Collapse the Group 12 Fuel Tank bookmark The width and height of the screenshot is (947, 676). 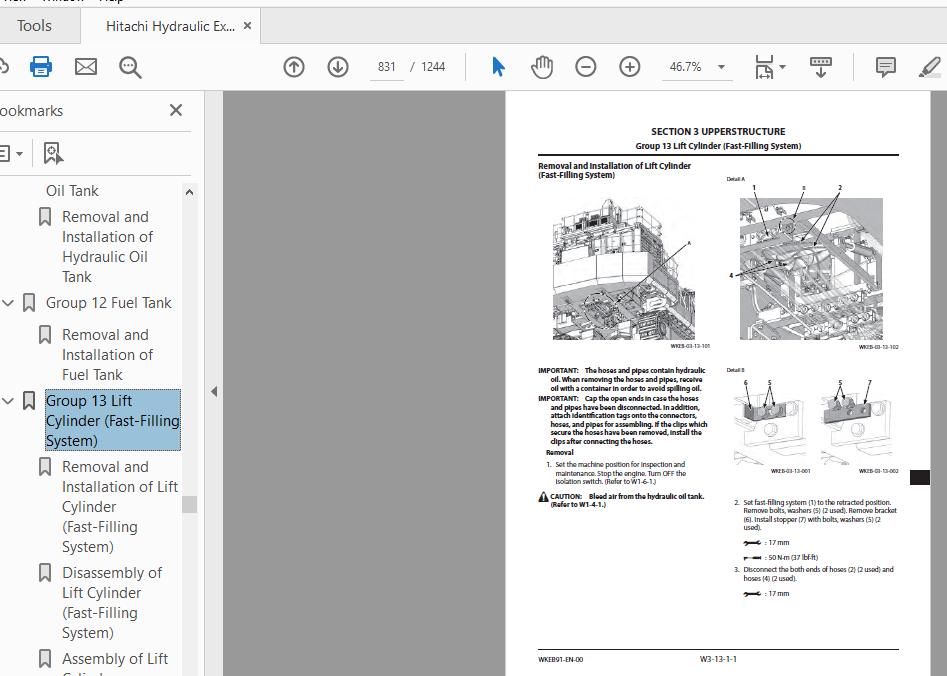[9, 303]
